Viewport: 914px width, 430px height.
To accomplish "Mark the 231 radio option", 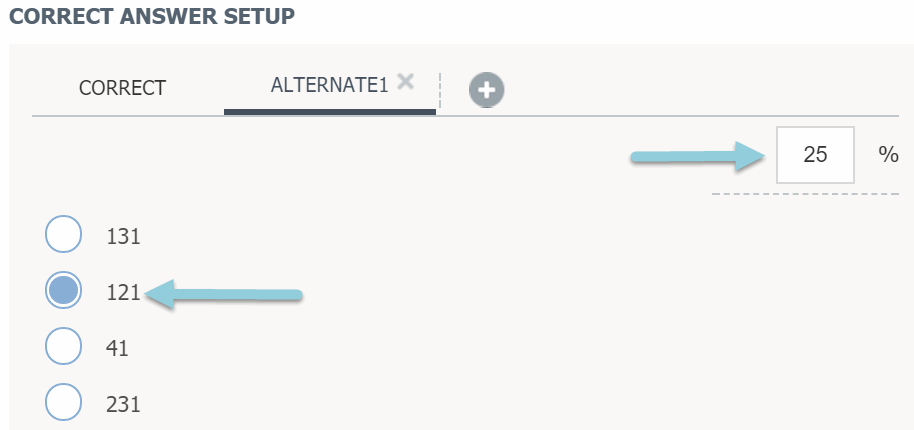I will pos(64,404).
